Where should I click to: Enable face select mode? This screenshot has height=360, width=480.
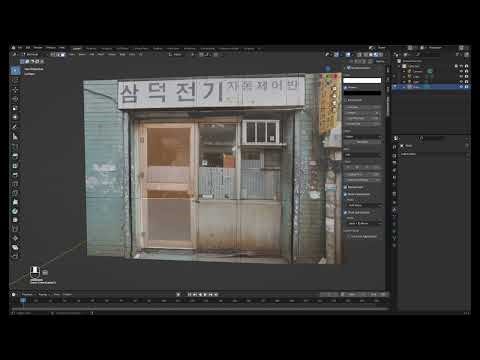63,54
